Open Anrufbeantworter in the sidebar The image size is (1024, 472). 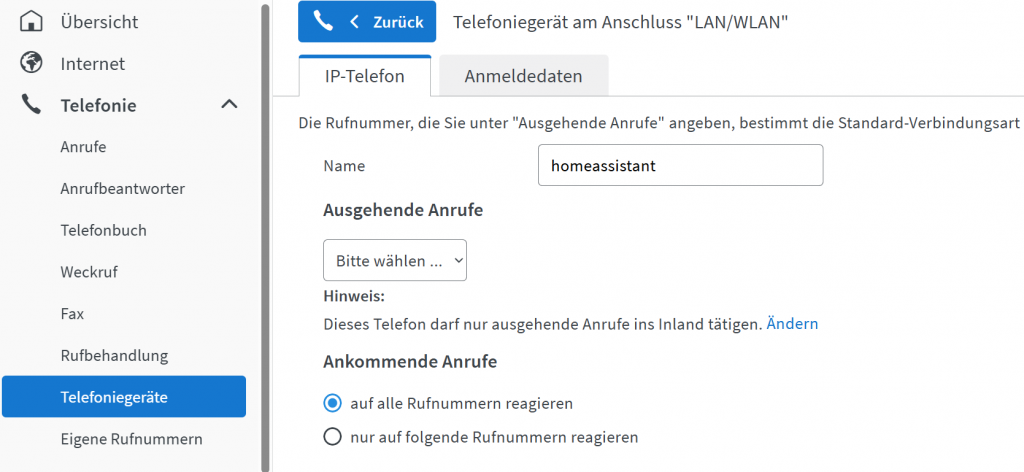coord(122,188)
